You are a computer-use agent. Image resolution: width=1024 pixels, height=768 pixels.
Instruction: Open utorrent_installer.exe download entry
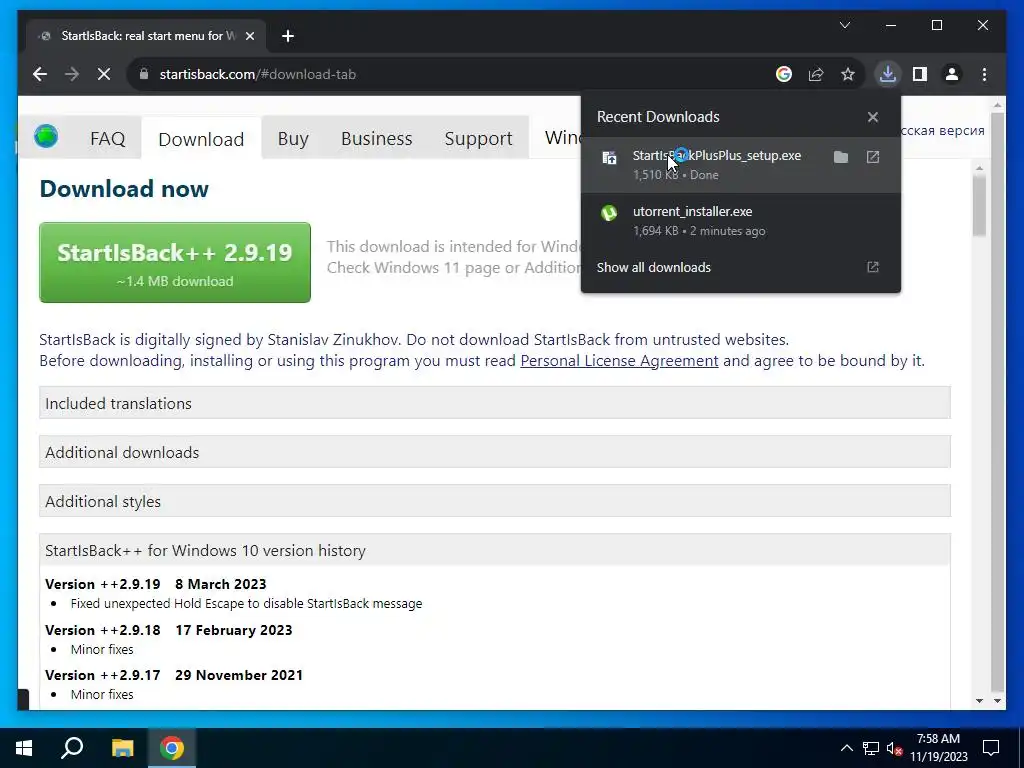coord(741,221)
